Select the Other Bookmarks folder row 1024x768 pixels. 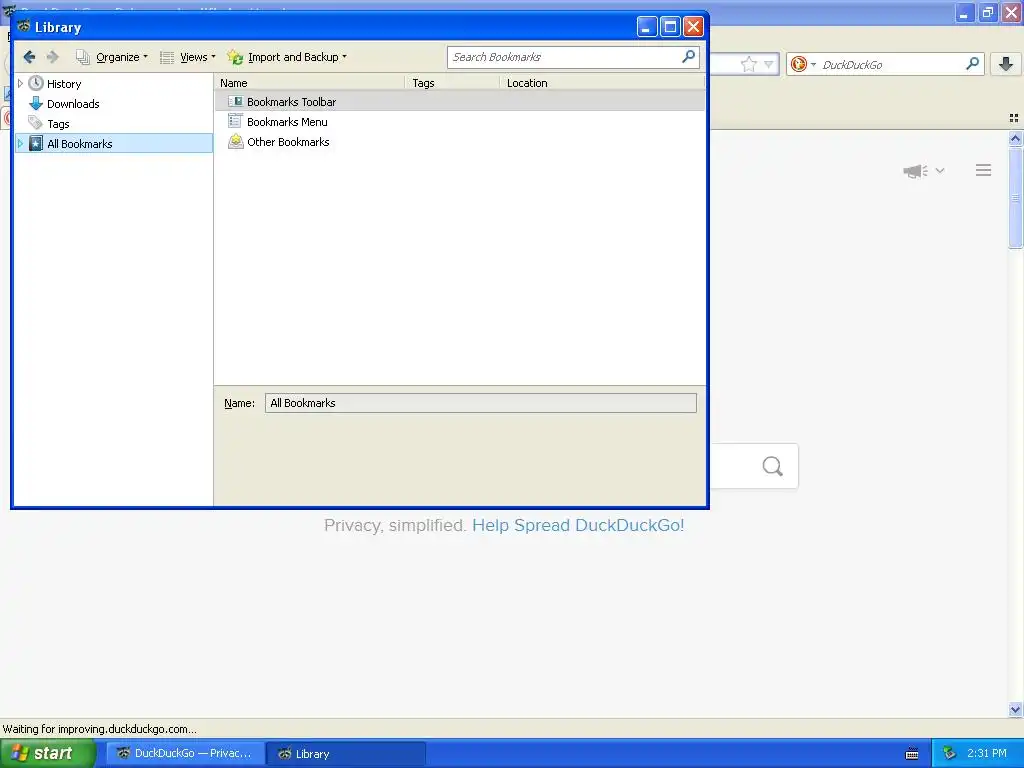(460, 142)
